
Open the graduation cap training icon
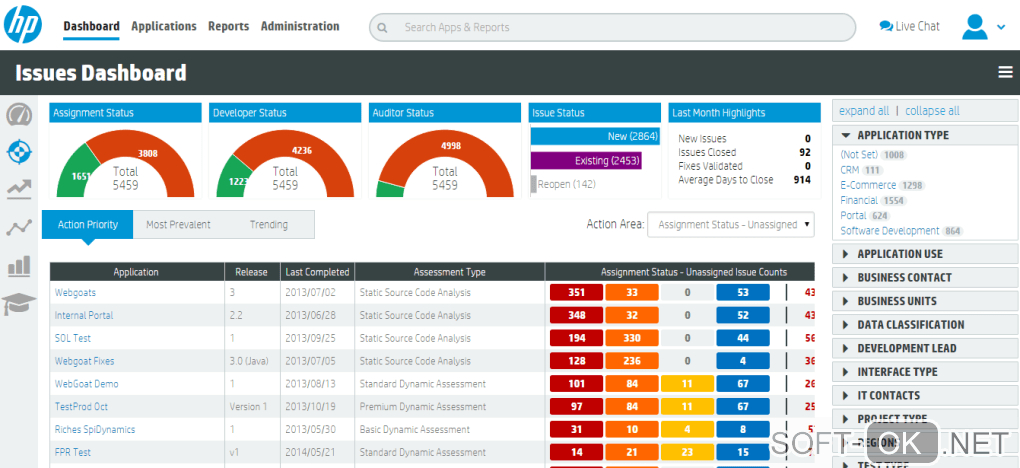tap(19, 303)
